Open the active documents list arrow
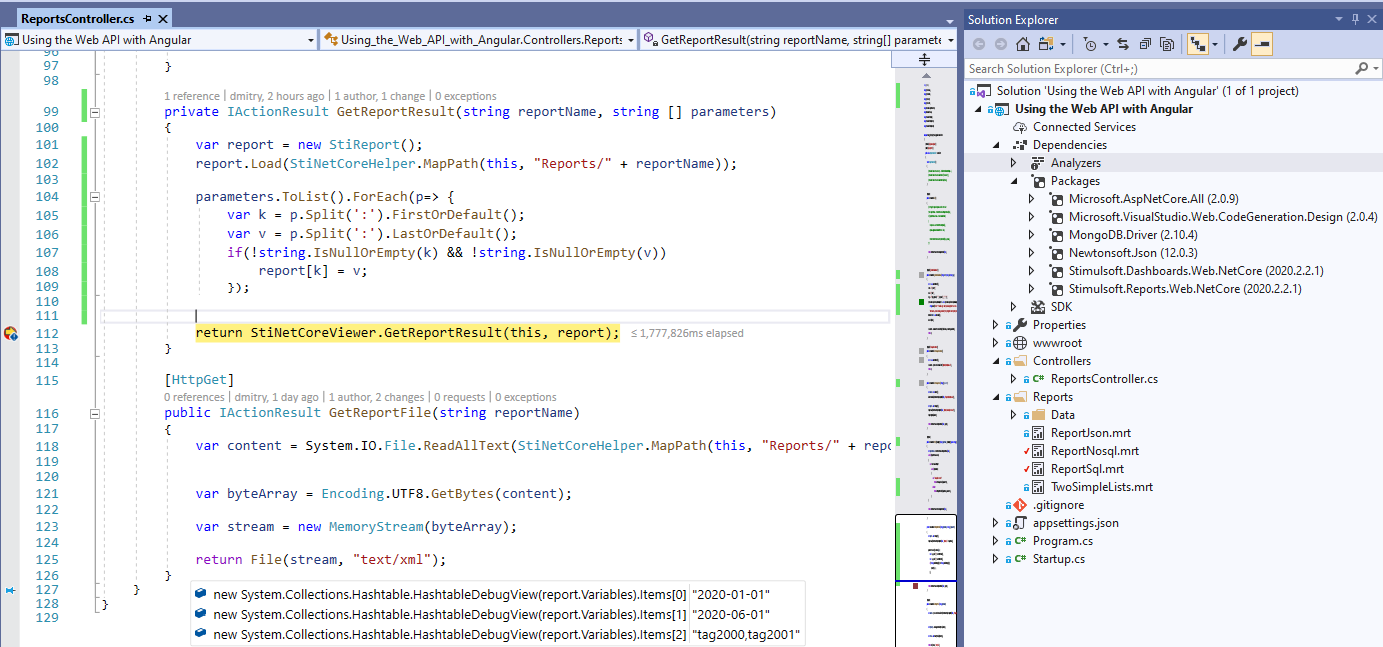1383x647 pixels. point(949,20)
